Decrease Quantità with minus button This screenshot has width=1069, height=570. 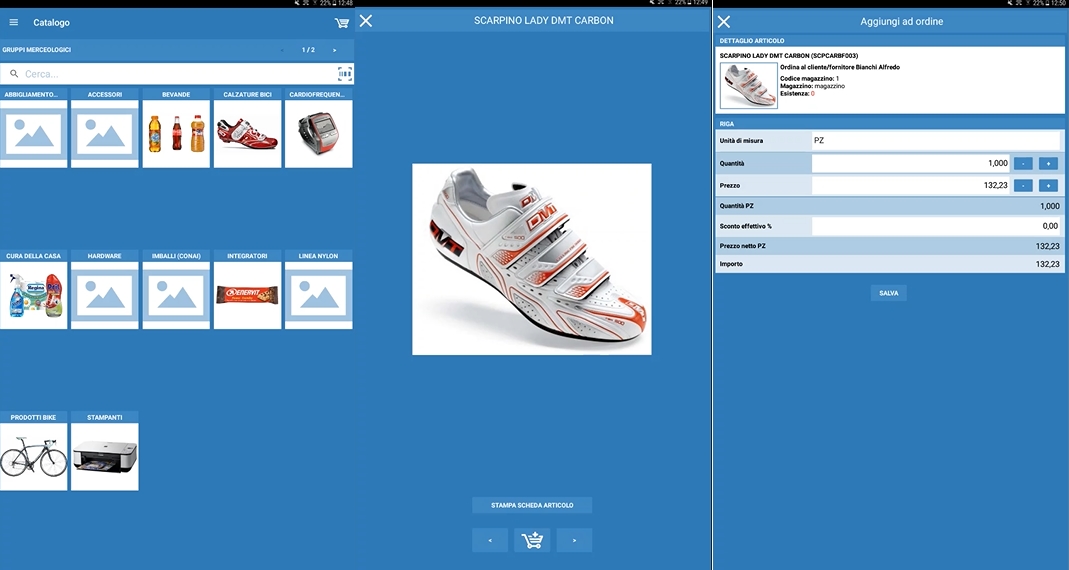tap(1023, 164)
